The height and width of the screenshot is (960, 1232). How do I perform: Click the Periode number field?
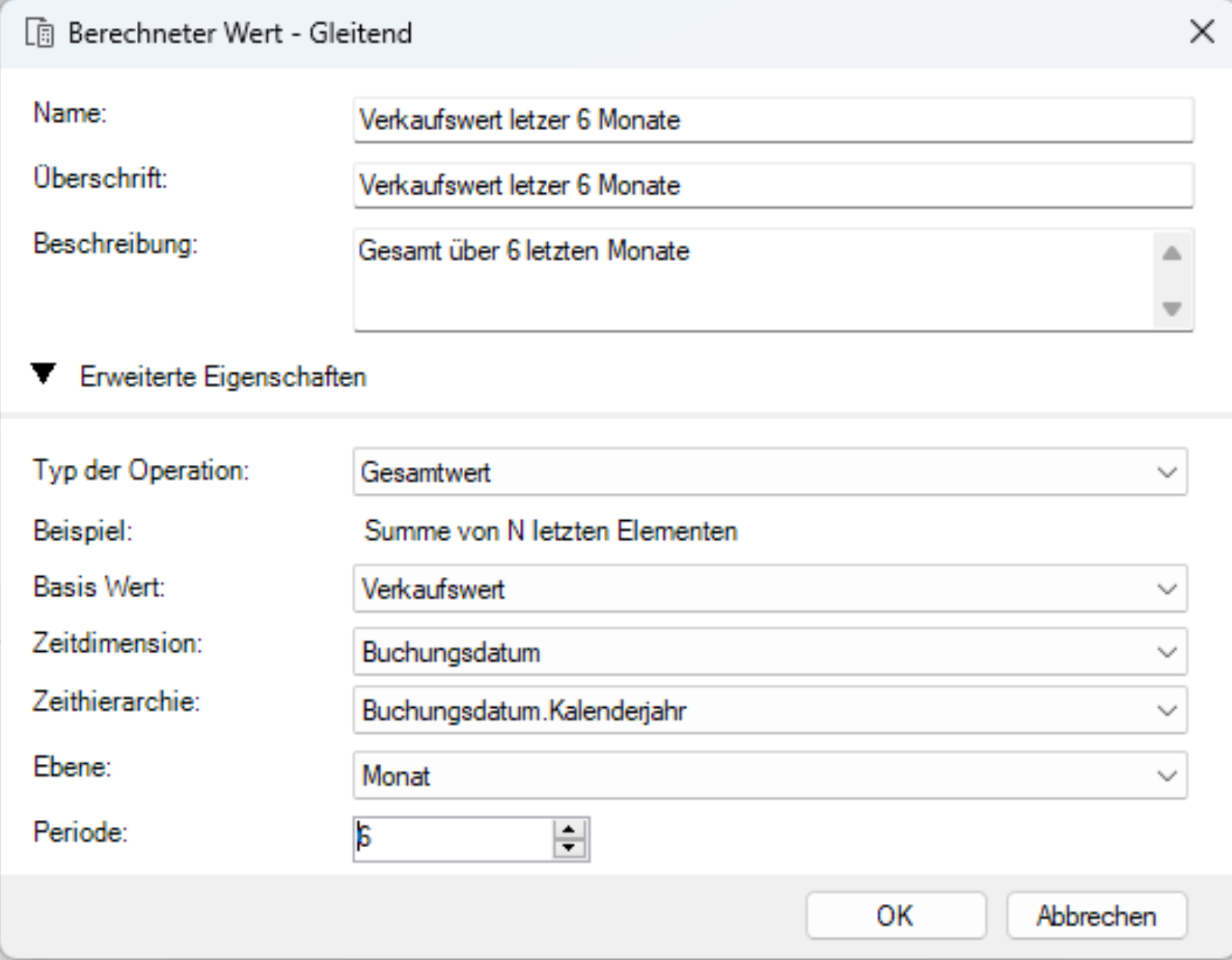(453, 839)
